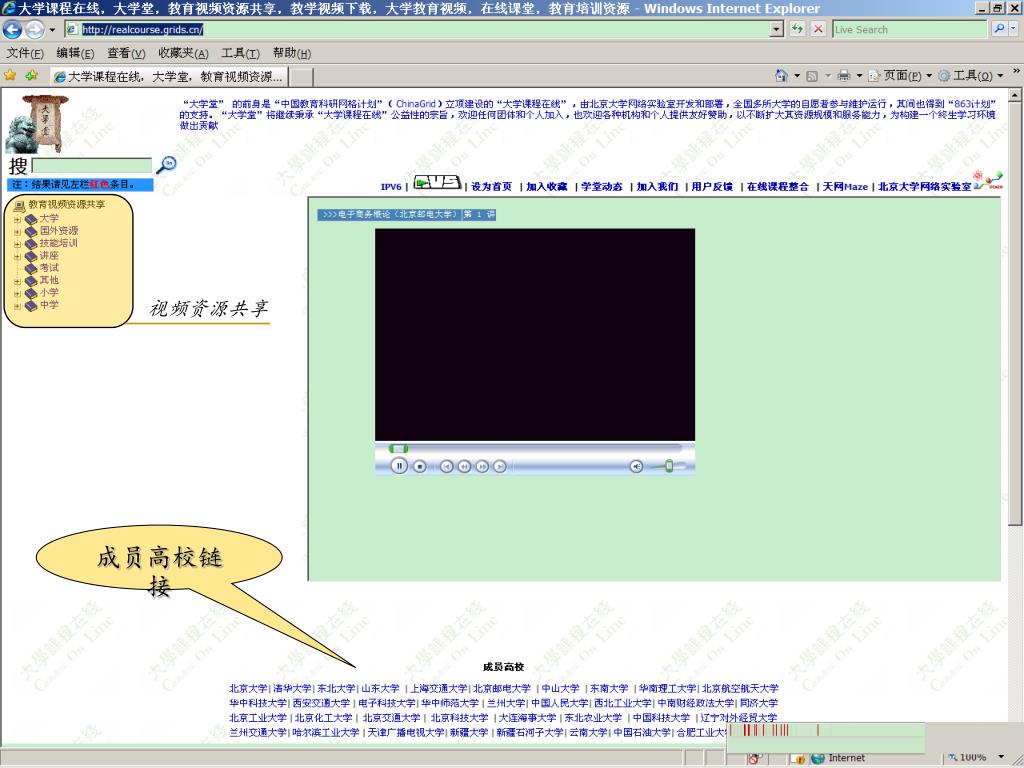Click the rewind player button

point(464,466)
